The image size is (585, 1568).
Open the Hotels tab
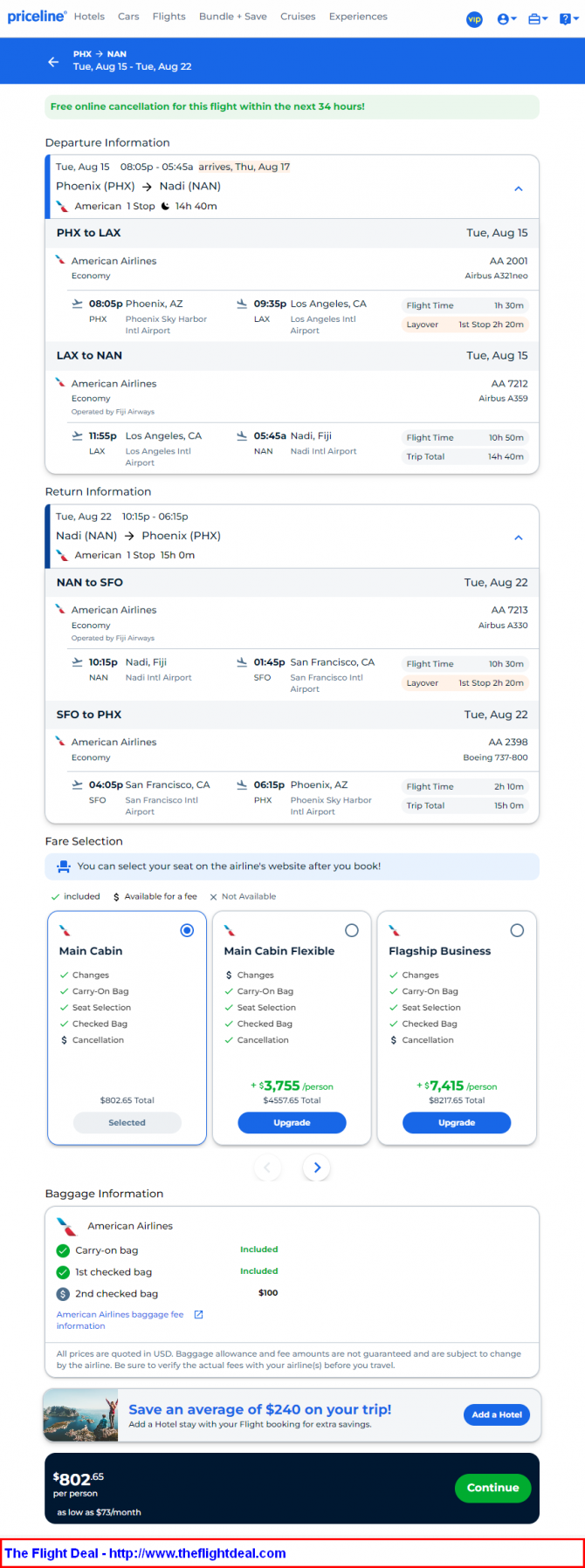[89, 17]
